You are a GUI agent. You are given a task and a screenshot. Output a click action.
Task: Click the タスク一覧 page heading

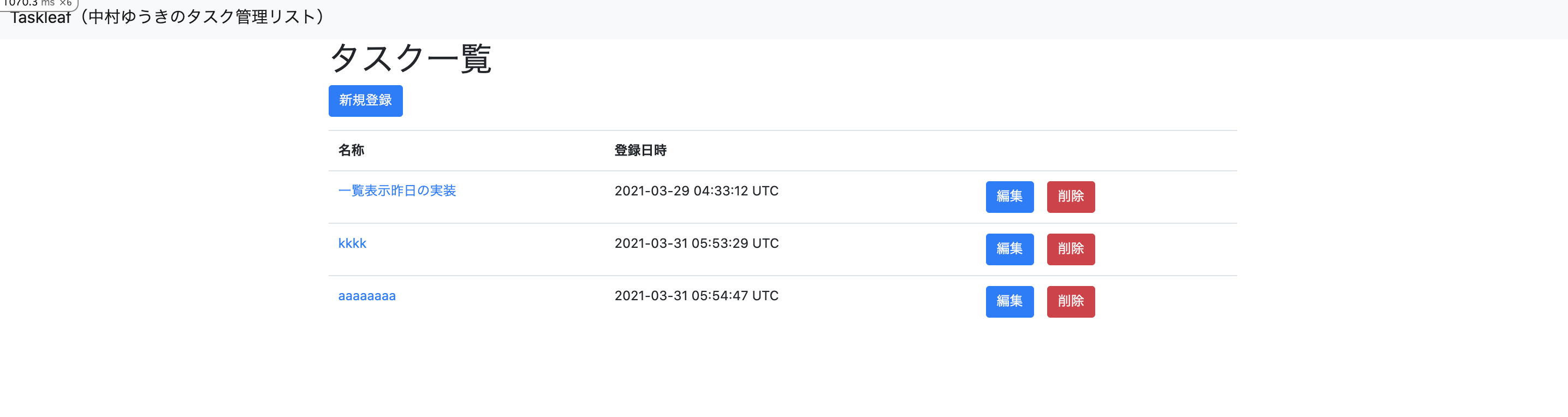coord(409,59)
